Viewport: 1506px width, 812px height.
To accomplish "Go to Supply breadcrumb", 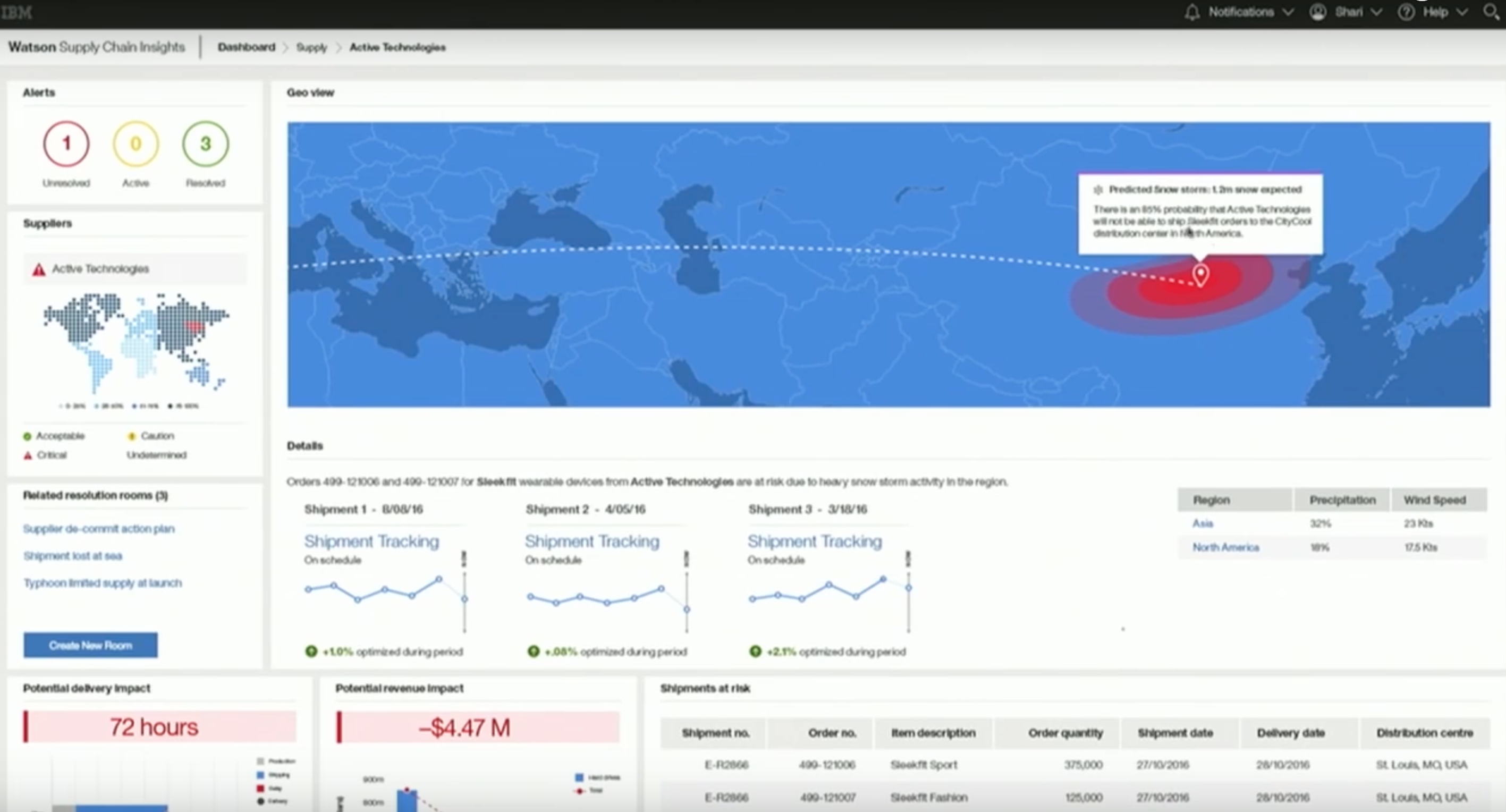I will [x=311, y=47].
